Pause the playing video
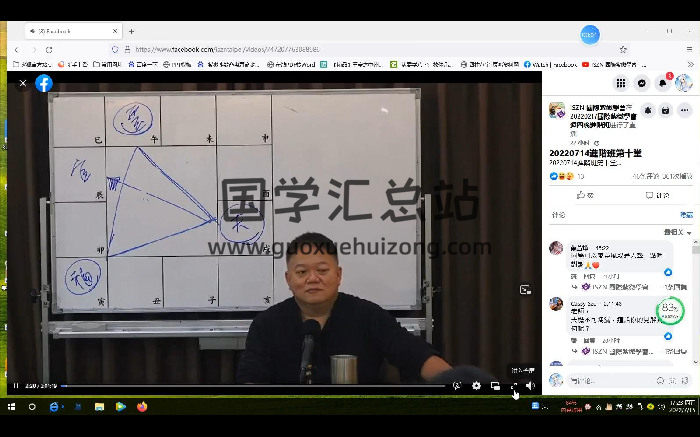This screenshot has height=437, width=700. 16,386
